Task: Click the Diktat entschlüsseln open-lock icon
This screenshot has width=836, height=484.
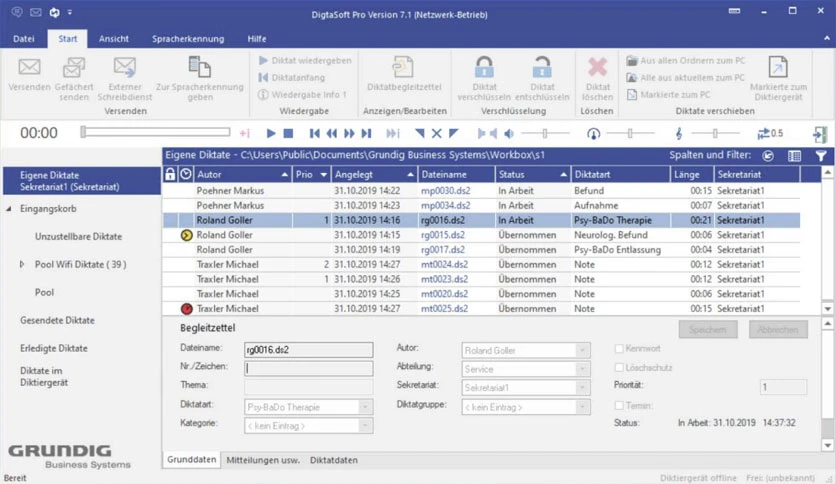Action: pos(542,67)
